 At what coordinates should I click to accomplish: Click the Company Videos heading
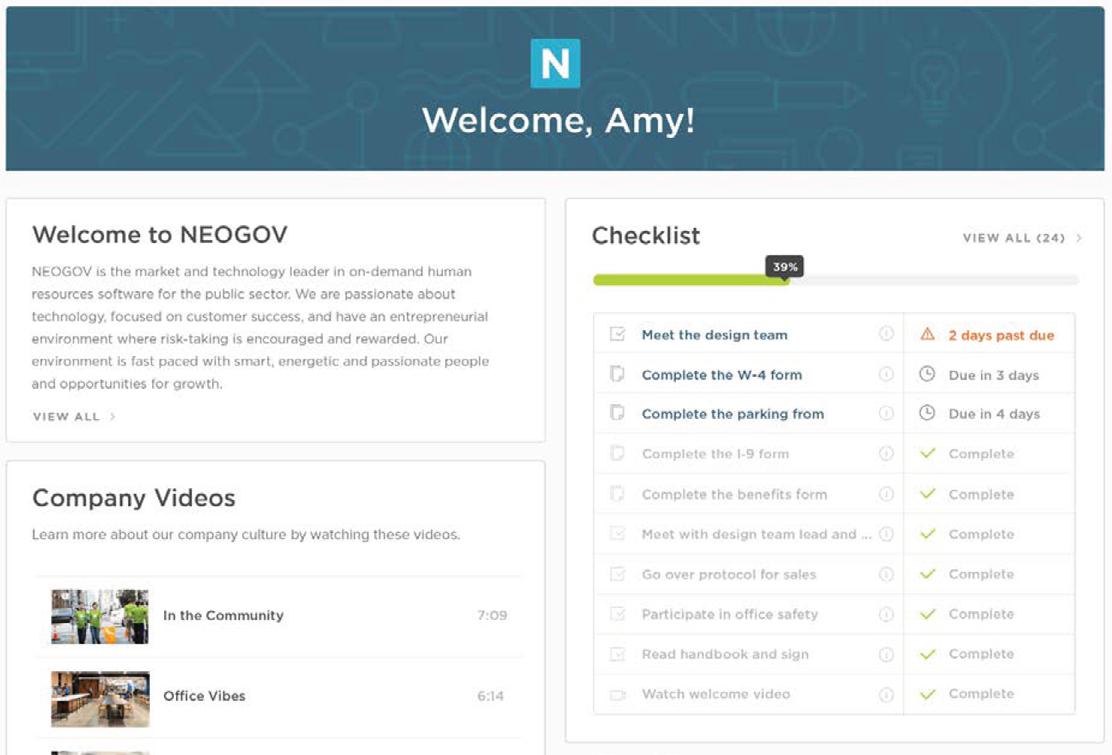click(134, 498)
